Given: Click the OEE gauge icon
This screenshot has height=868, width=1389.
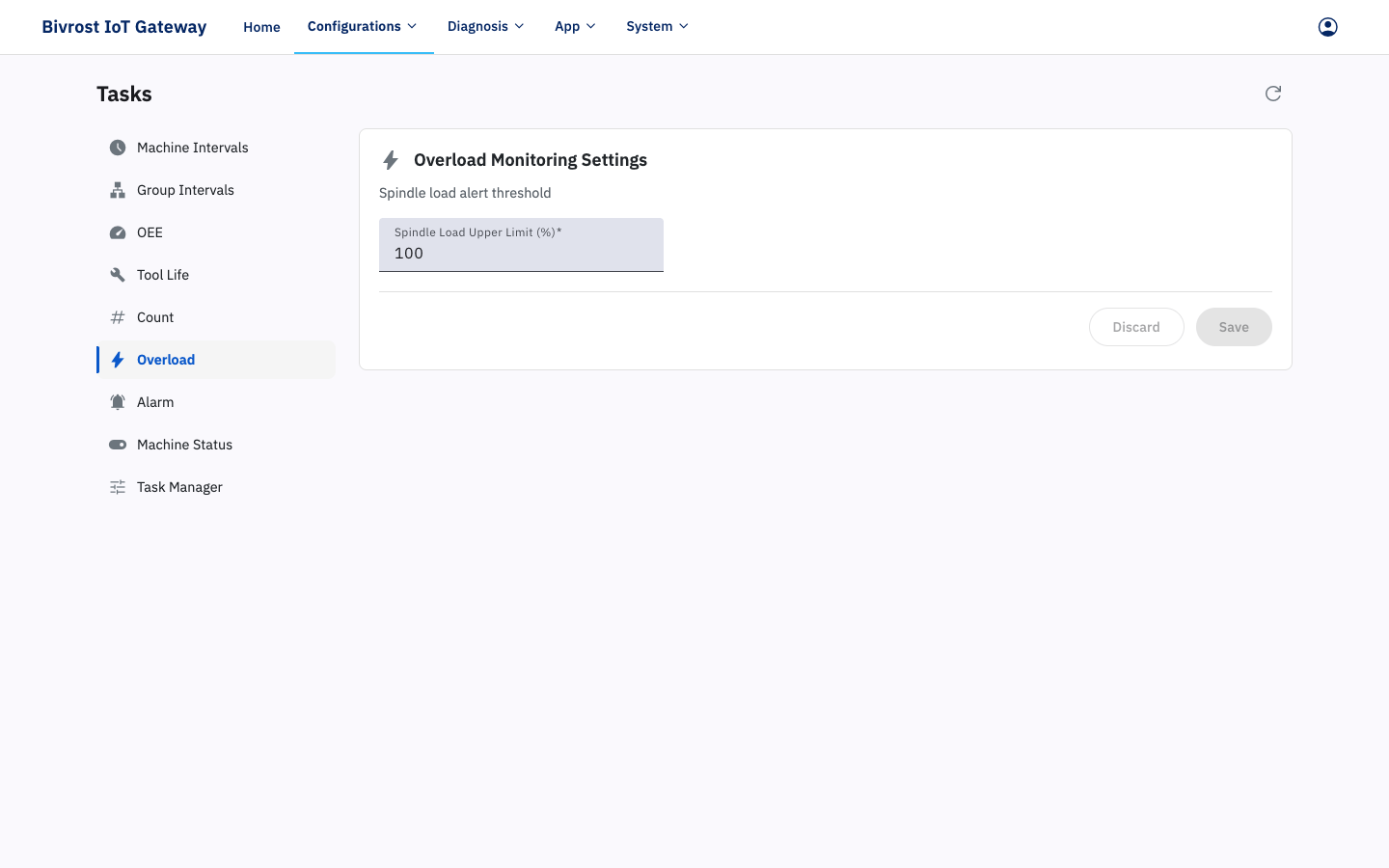Looking at the screenshot, I should (x=118, y=232).
